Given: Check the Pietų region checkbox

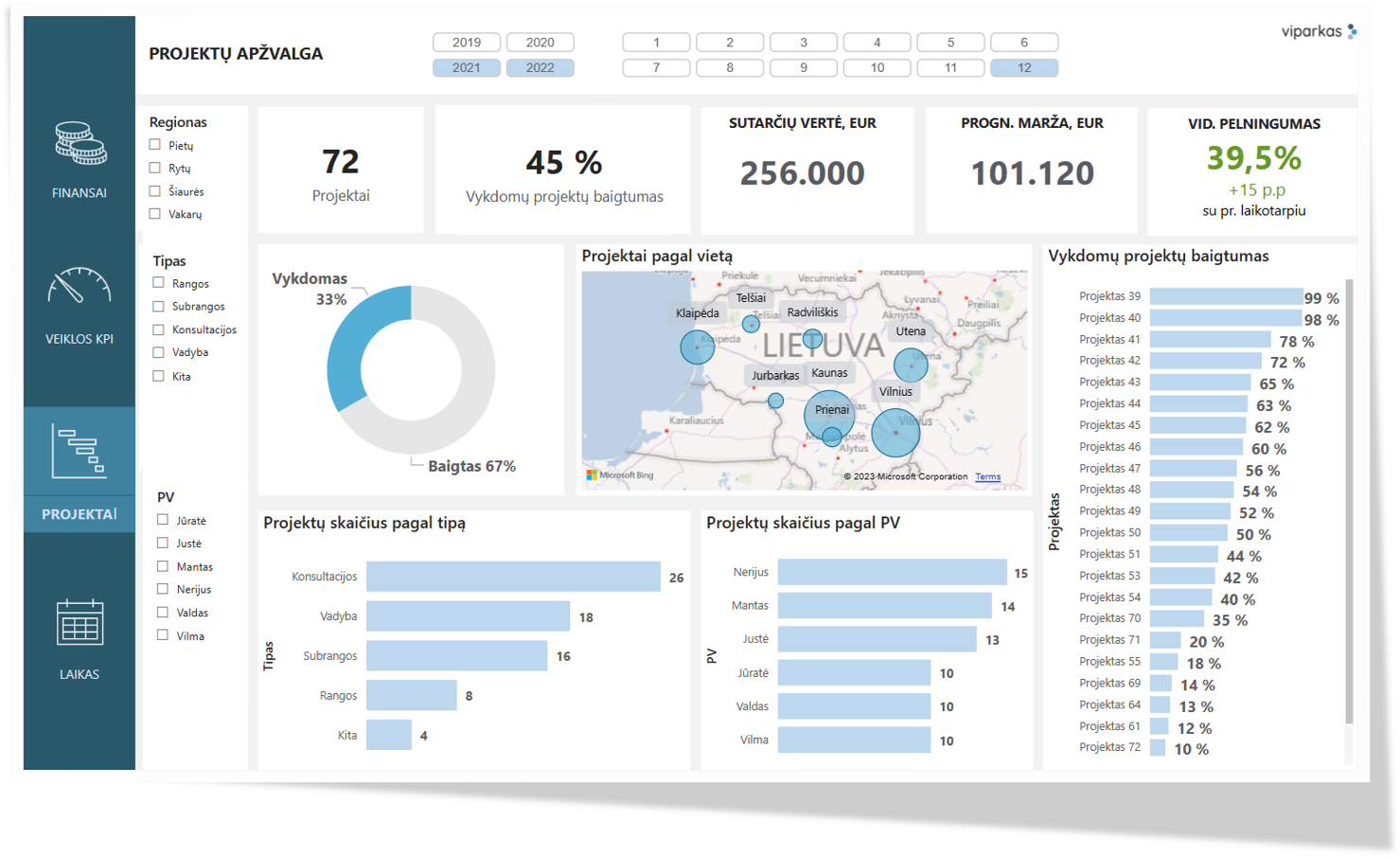Looking at the screenshot, I should pos(155,145).
